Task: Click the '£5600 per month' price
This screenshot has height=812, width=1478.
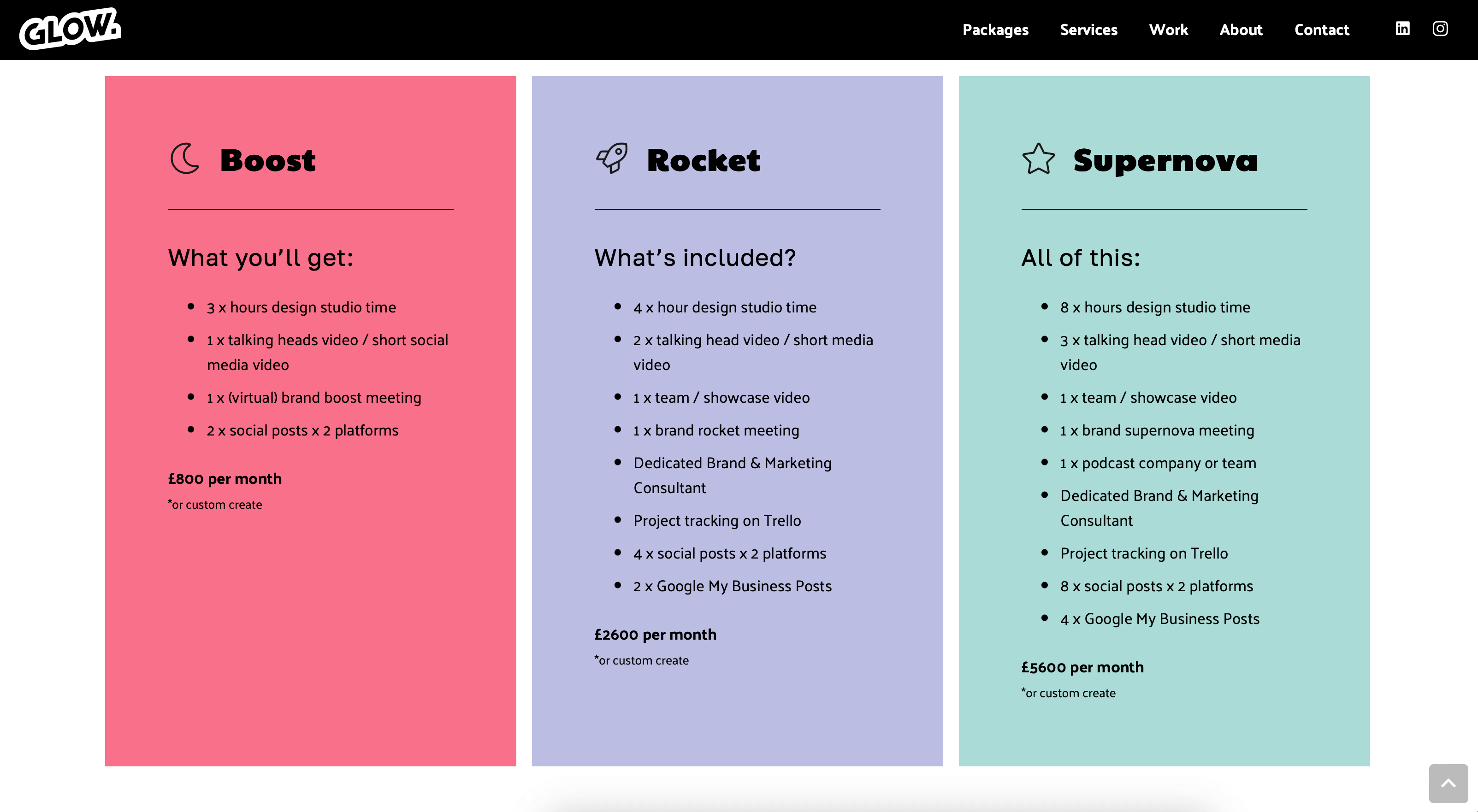Action: [1082, 667]
